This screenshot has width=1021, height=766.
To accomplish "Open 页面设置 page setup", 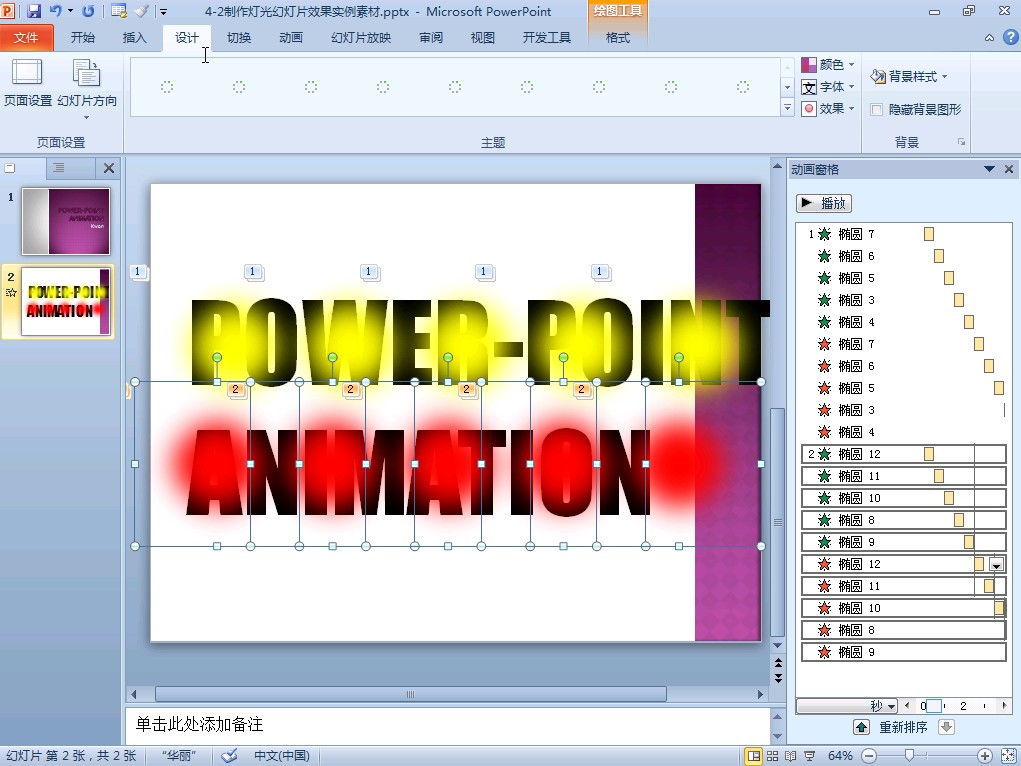I will [27, 83].
